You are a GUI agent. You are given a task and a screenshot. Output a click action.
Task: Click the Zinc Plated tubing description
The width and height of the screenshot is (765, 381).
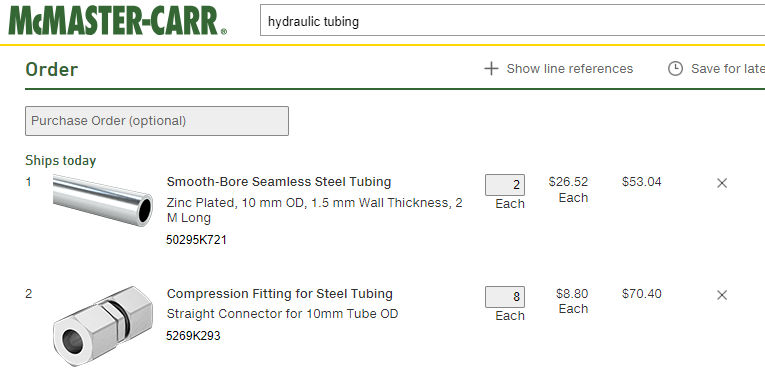click(x=314, y=210)
